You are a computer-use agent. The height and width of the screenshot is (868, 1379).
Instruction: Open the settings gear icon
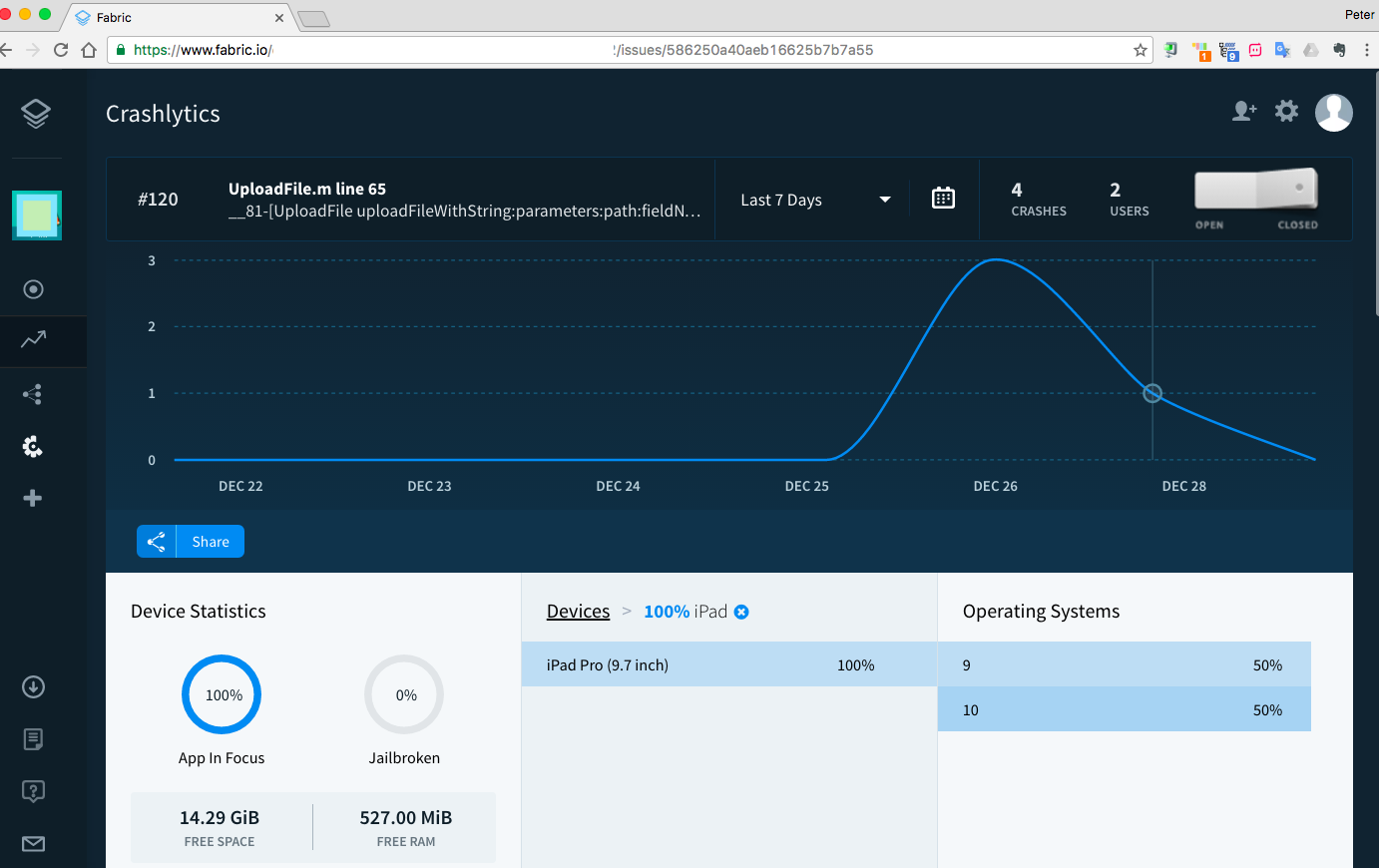(x=1287, y=112)
